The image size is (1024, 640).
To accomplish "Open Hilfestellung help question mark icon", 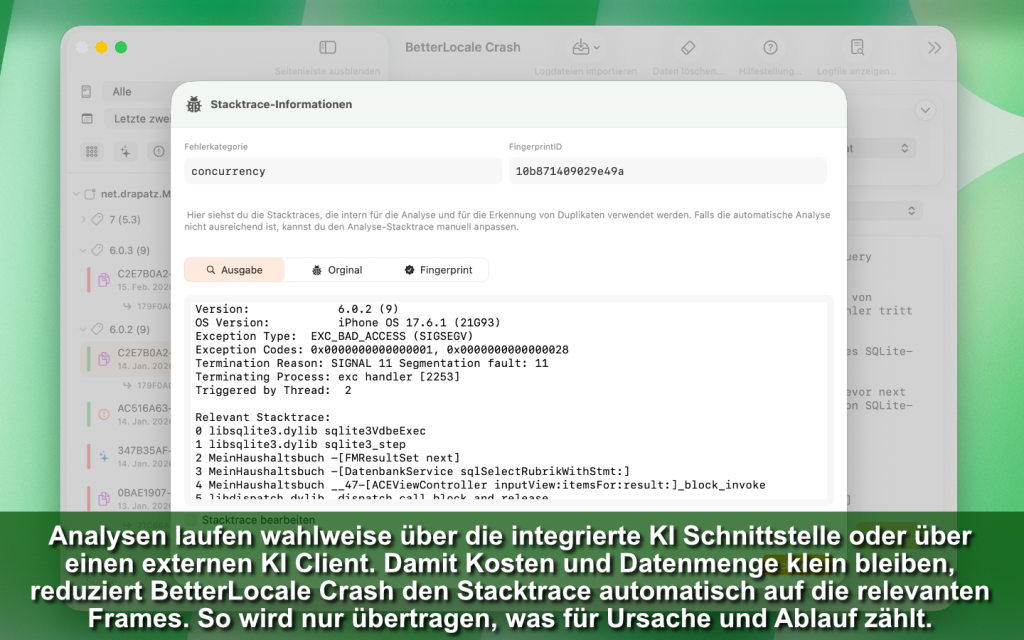I will coord(770,48).
